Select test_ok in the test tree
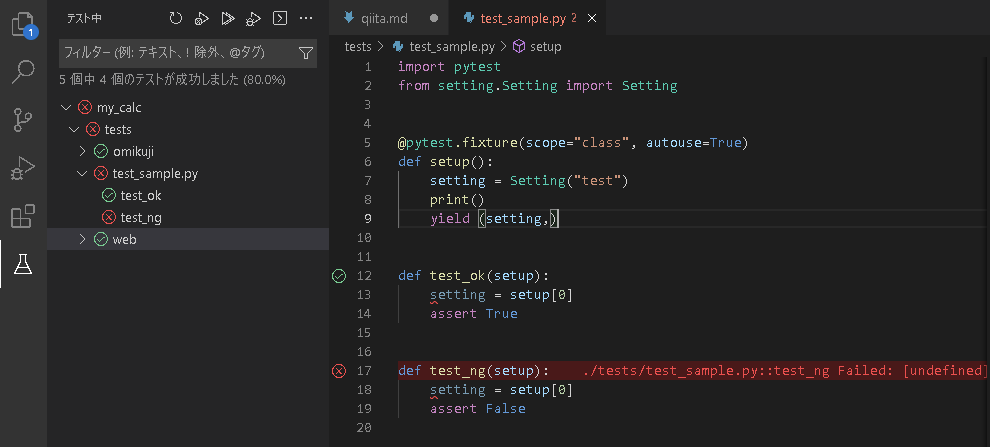Image resolution: width=990 pixels, height=447 pixels. [141, 196]
